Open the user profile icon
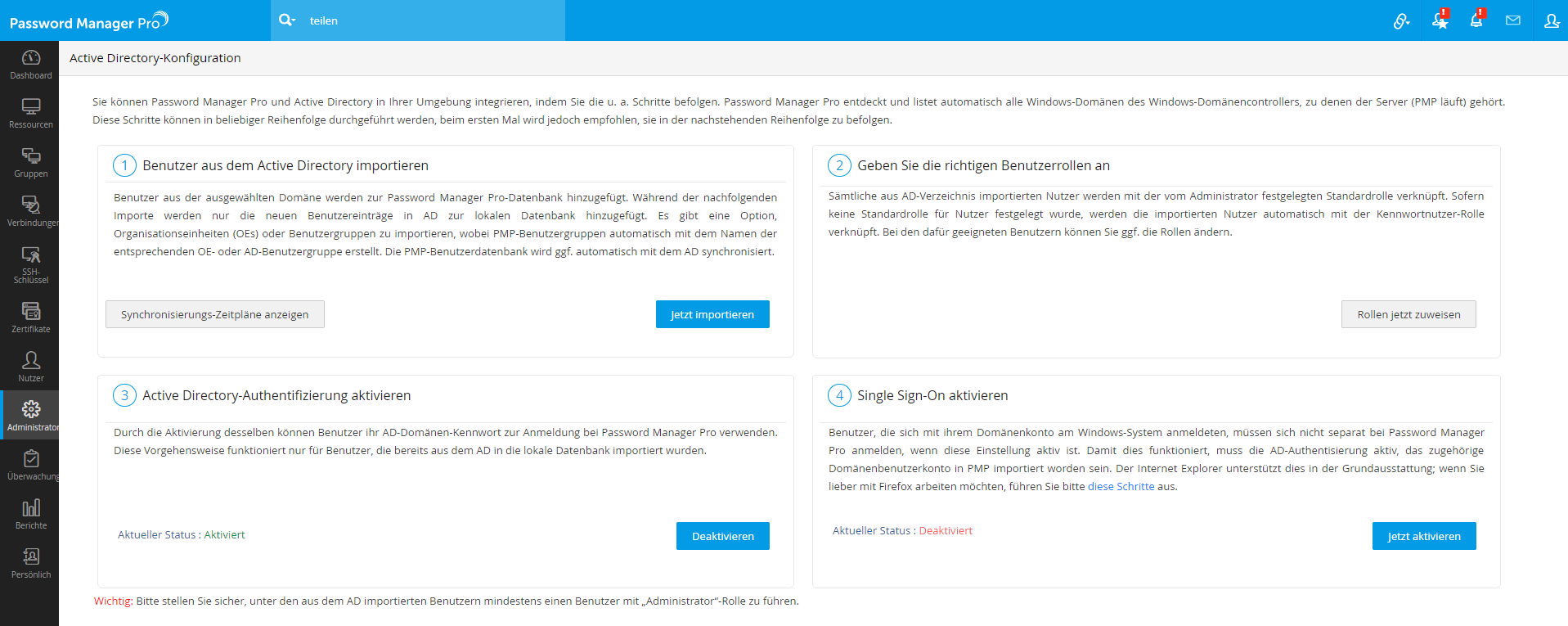 coord(1551,20)
